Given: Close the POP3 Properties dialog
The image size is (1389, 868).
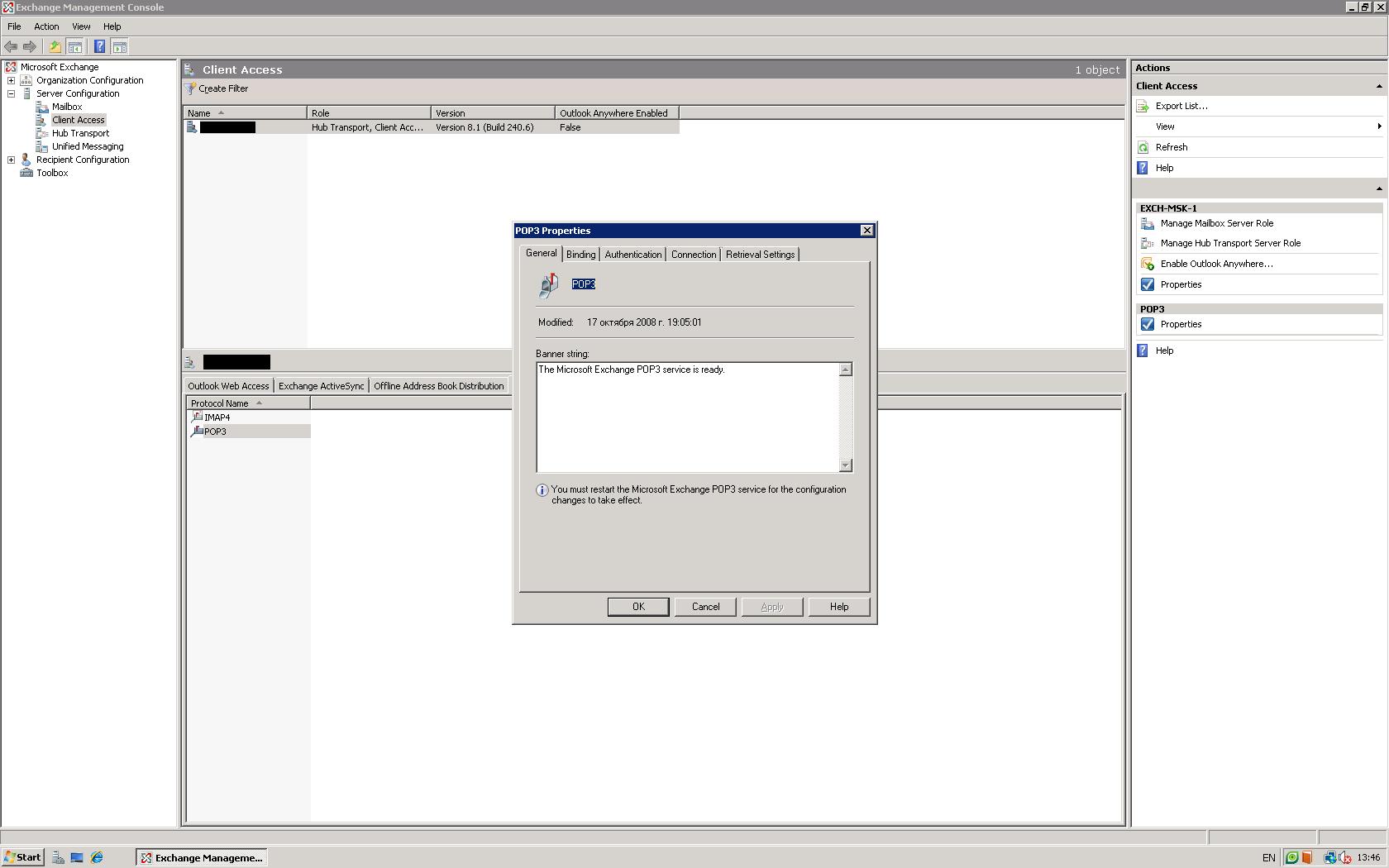Looking at the screenshot, I should [x=866, y=231].
